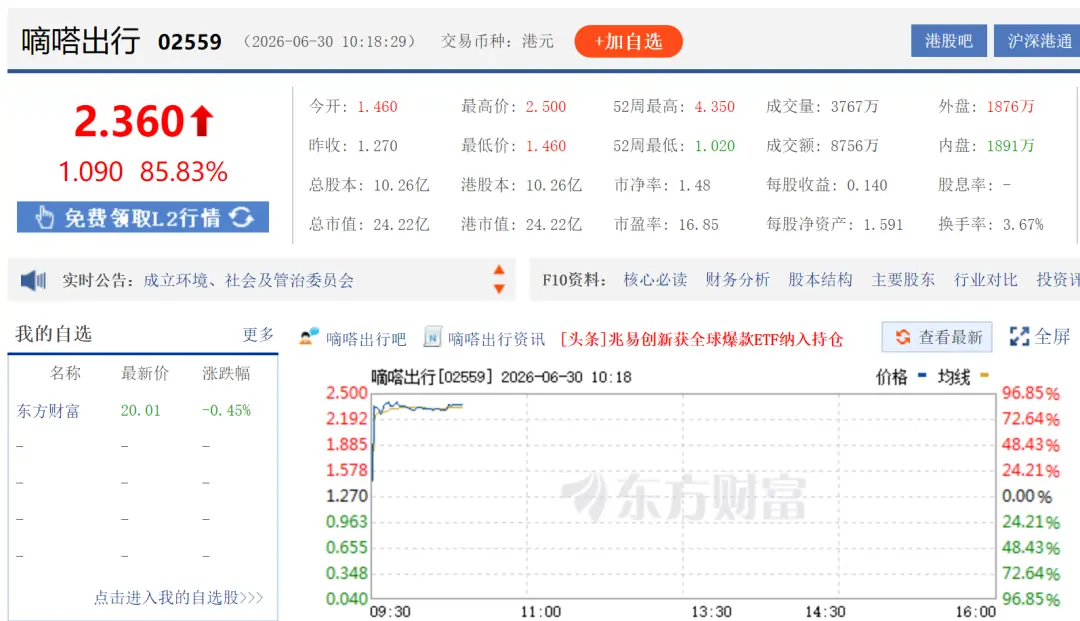Open F10 tab 股本结构
1080x621 pixels.
[820, 280]
